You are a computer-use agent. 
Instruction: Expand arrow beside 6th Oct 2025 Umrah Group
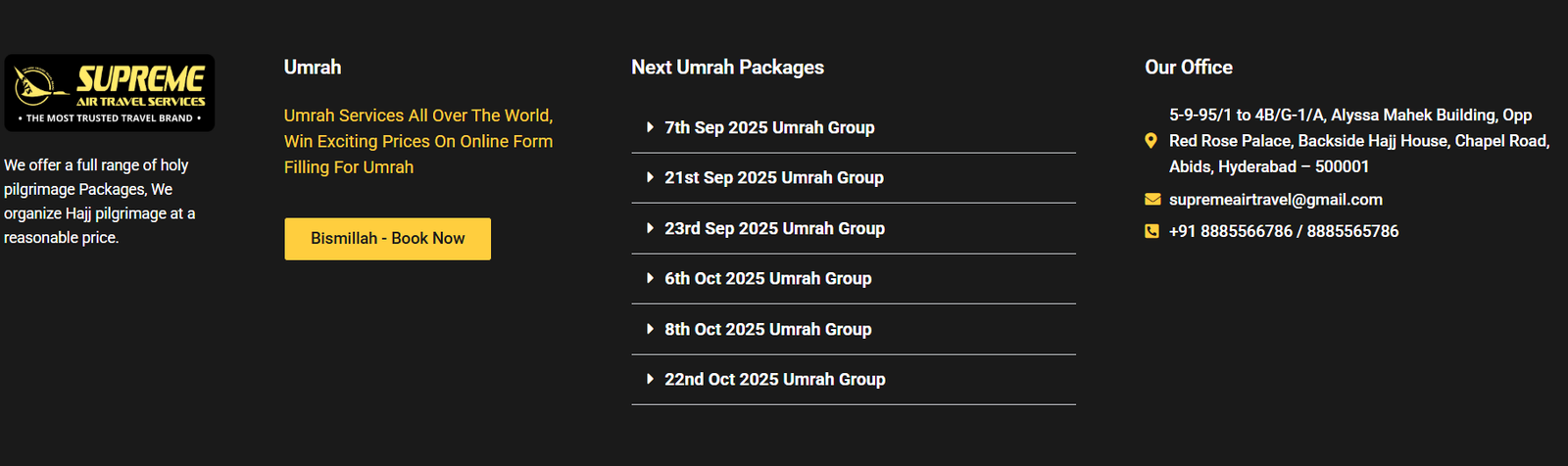[x=650, y=278]
